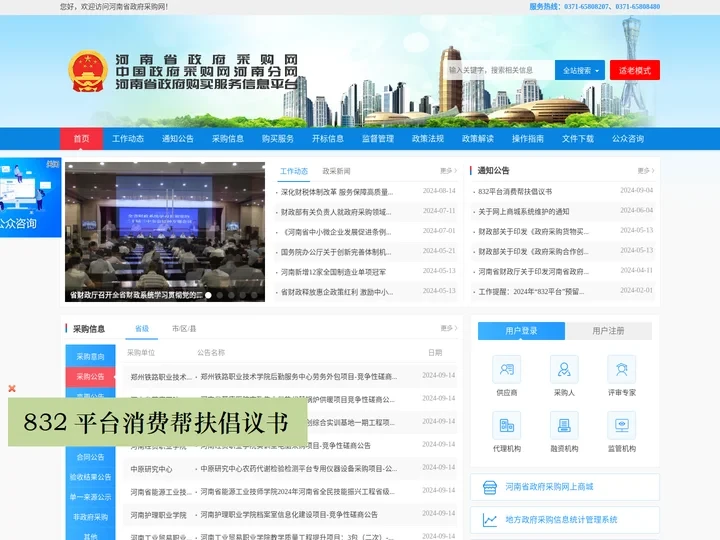Open the conference slideshow image
720x540 pixels.
pyautogui.click(x=165, y=231)
